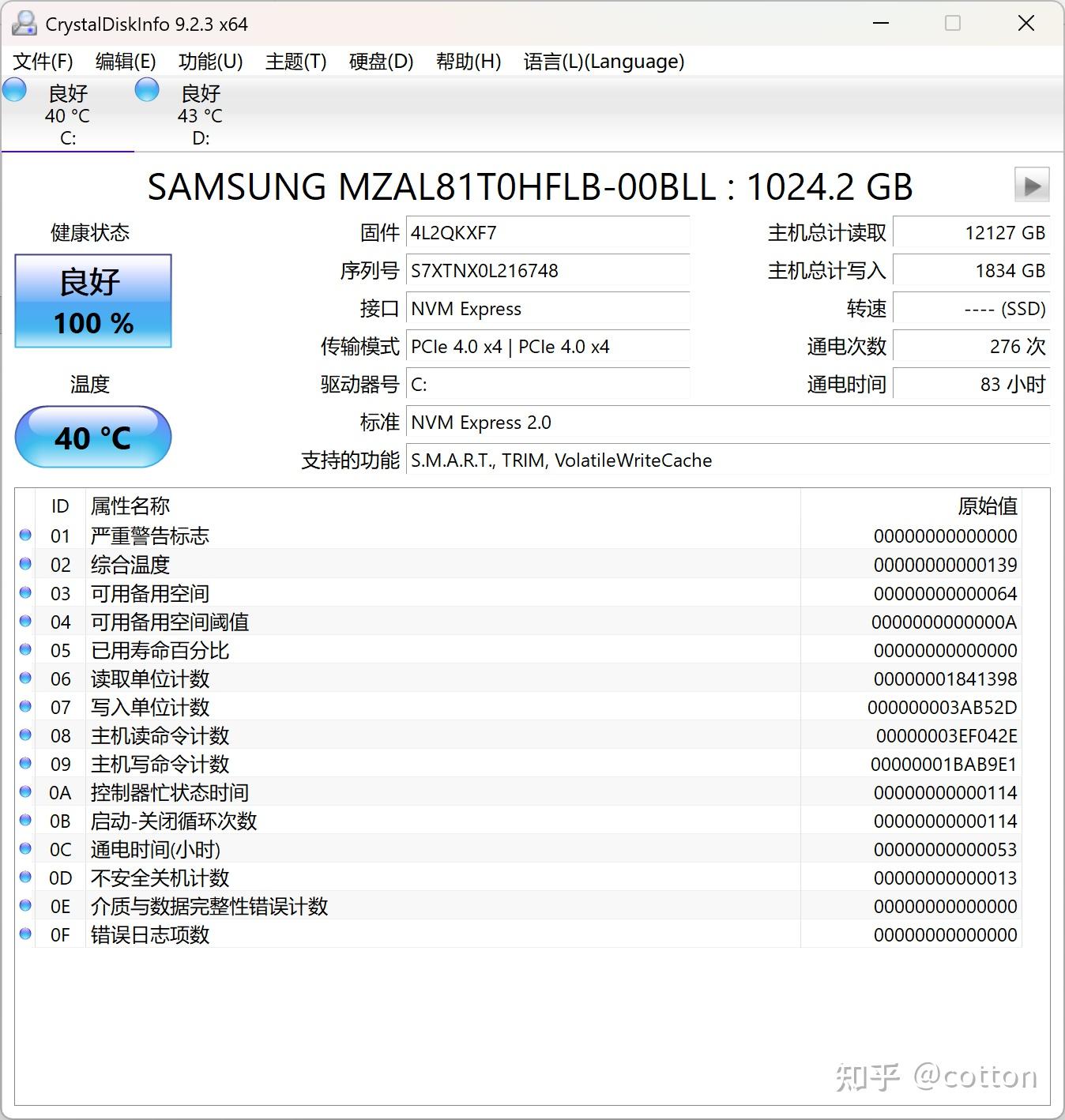Image resolution: width=1065 pixels, height=1120 pixels.
Task: Open the 语言(L)(Language) menu
Action: [604, 62]
